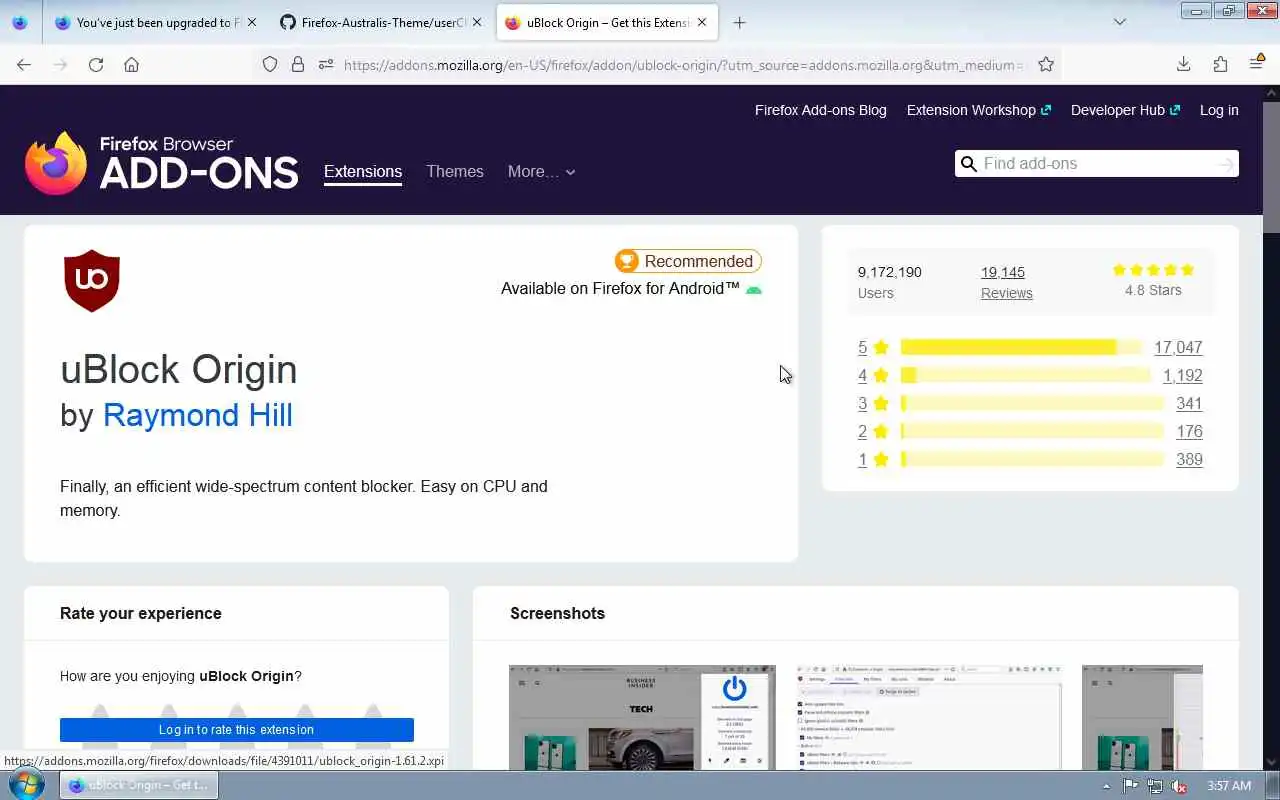
Task: Click the muted volume tray icon
Action: 1179,786
